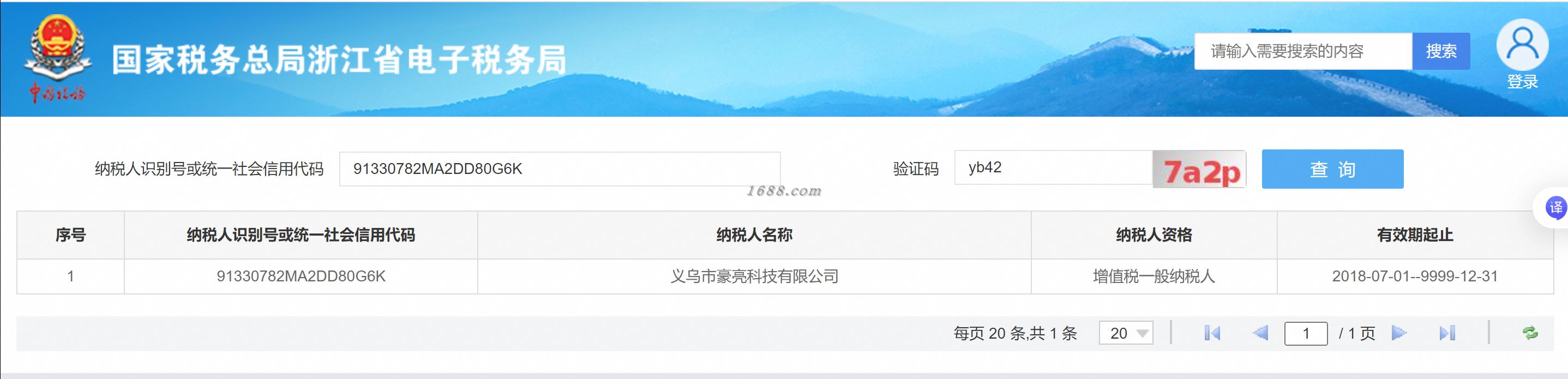1568x379 pixels.
Task: Select the result row 义乌市豪亮科技有限公司
Action: point(785,276)
